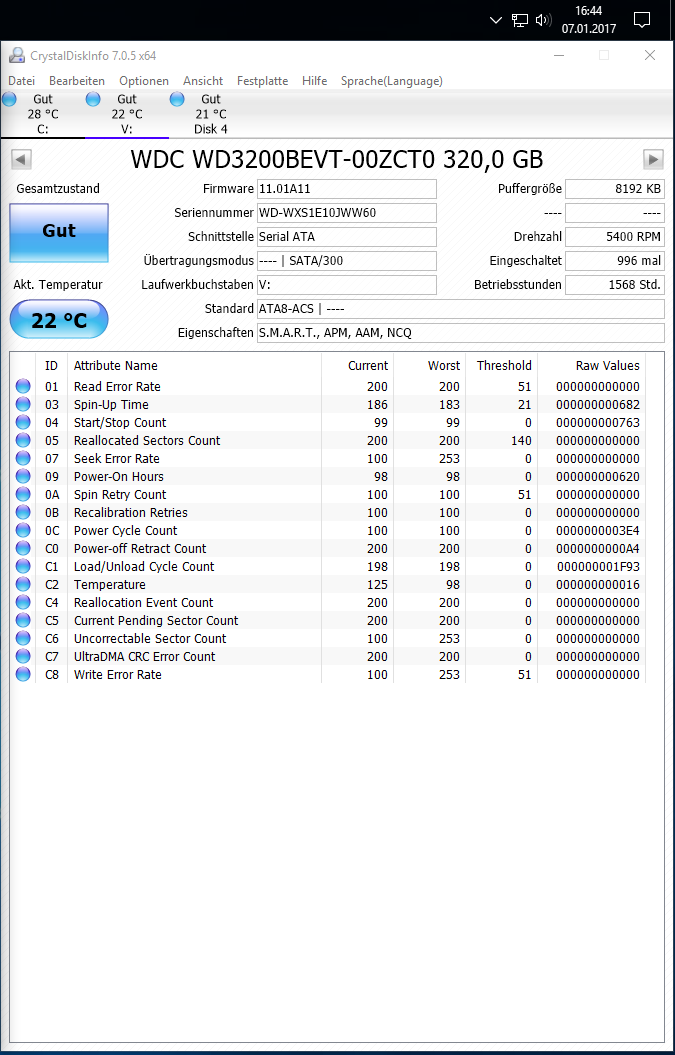
Task: Click the Übertragungsmodus field SATA/300
Action: (347, 261)
